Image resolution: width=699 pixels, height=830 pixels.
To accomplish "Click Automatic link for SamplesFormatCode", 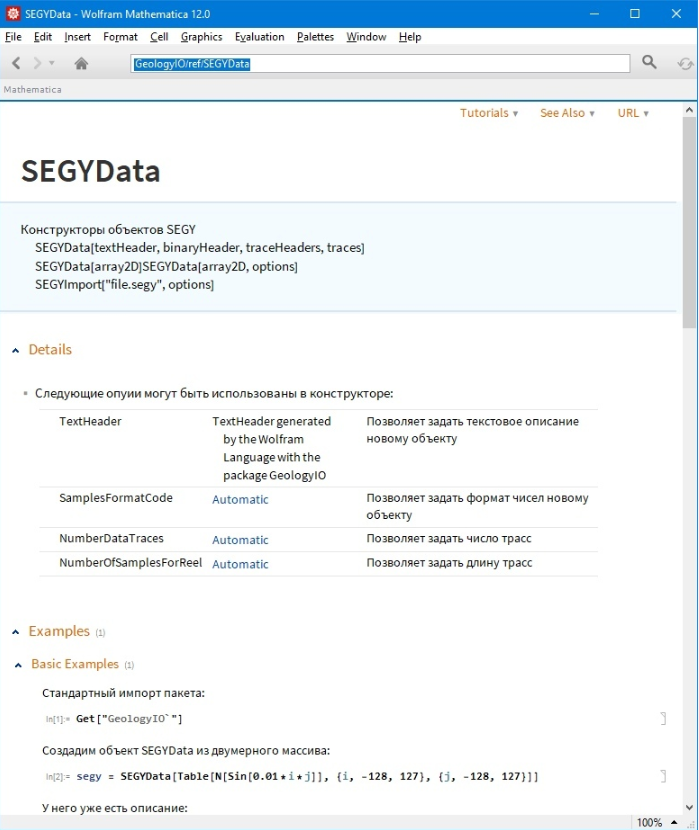I will pyautogui.click(x=240, y=499).
